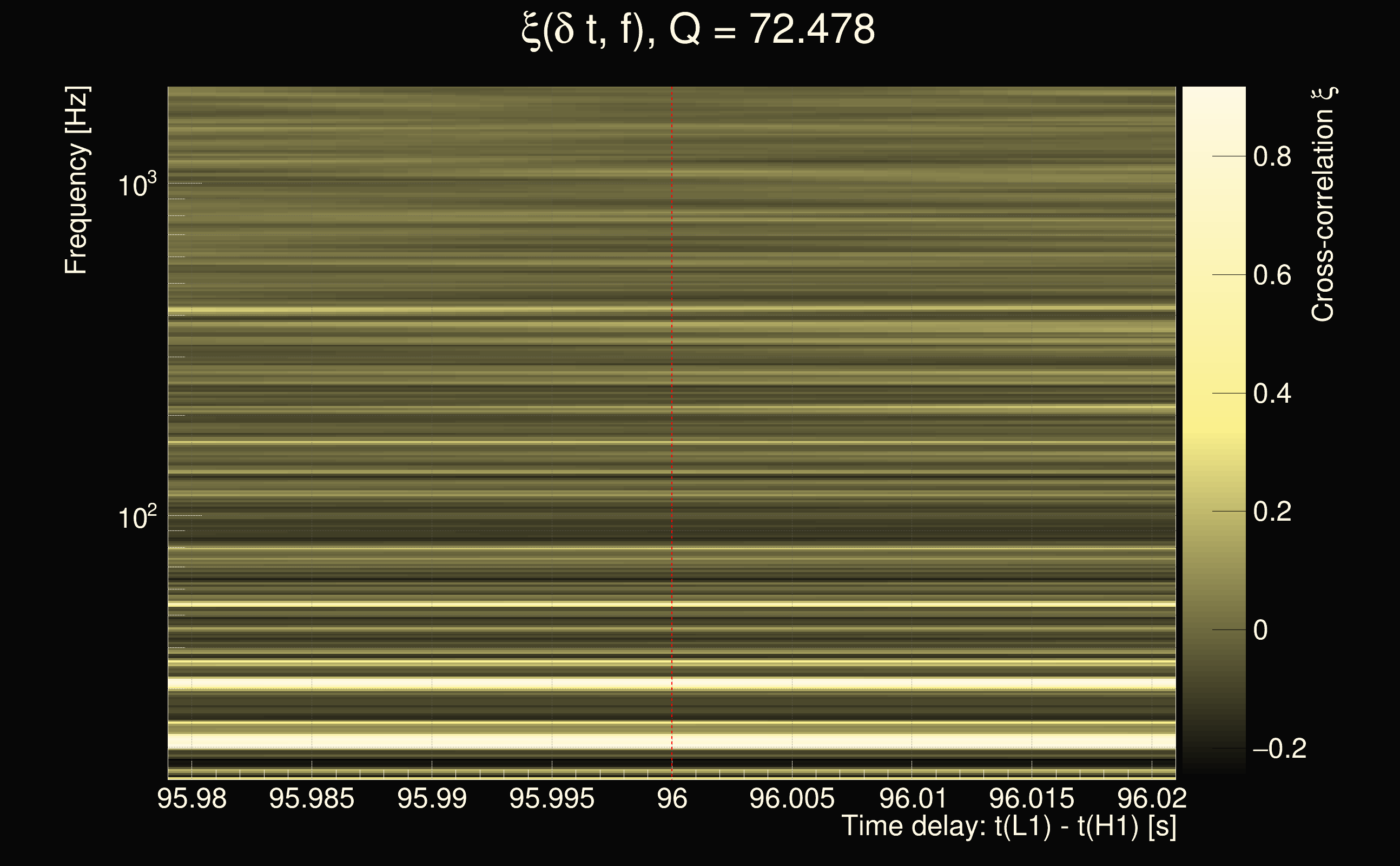Image resolution: width=1400 pixels, height=866 pixels.
Task: Click the 95.99 x-axis tick label
Action: click(x=432, y=799)
